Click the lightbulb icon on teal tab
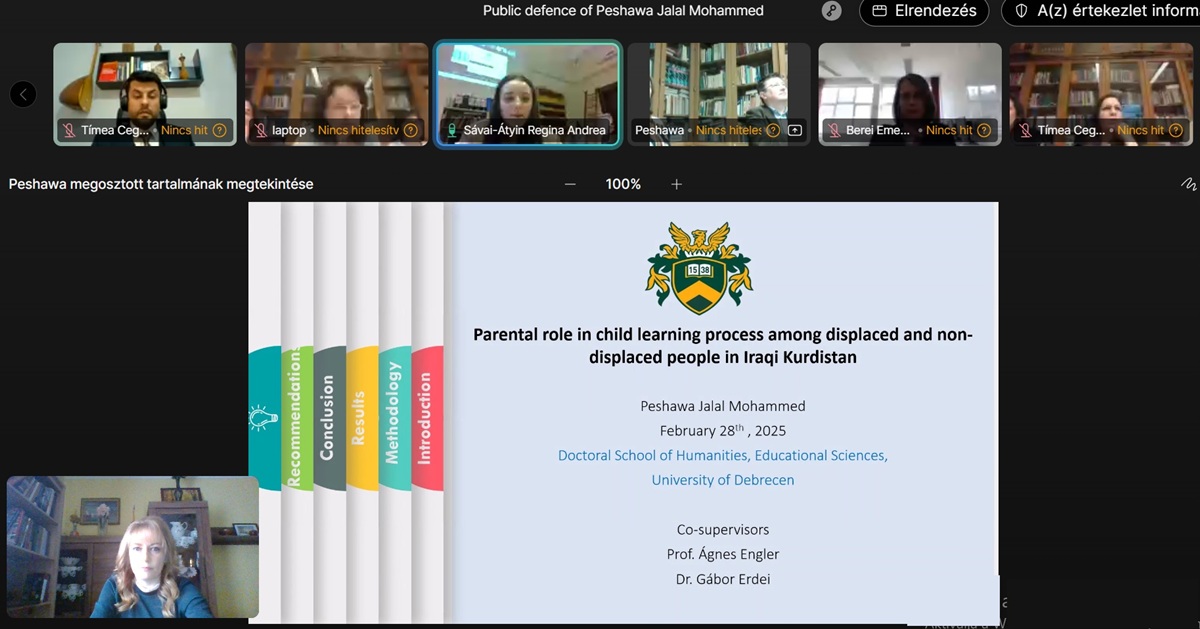 262,417
